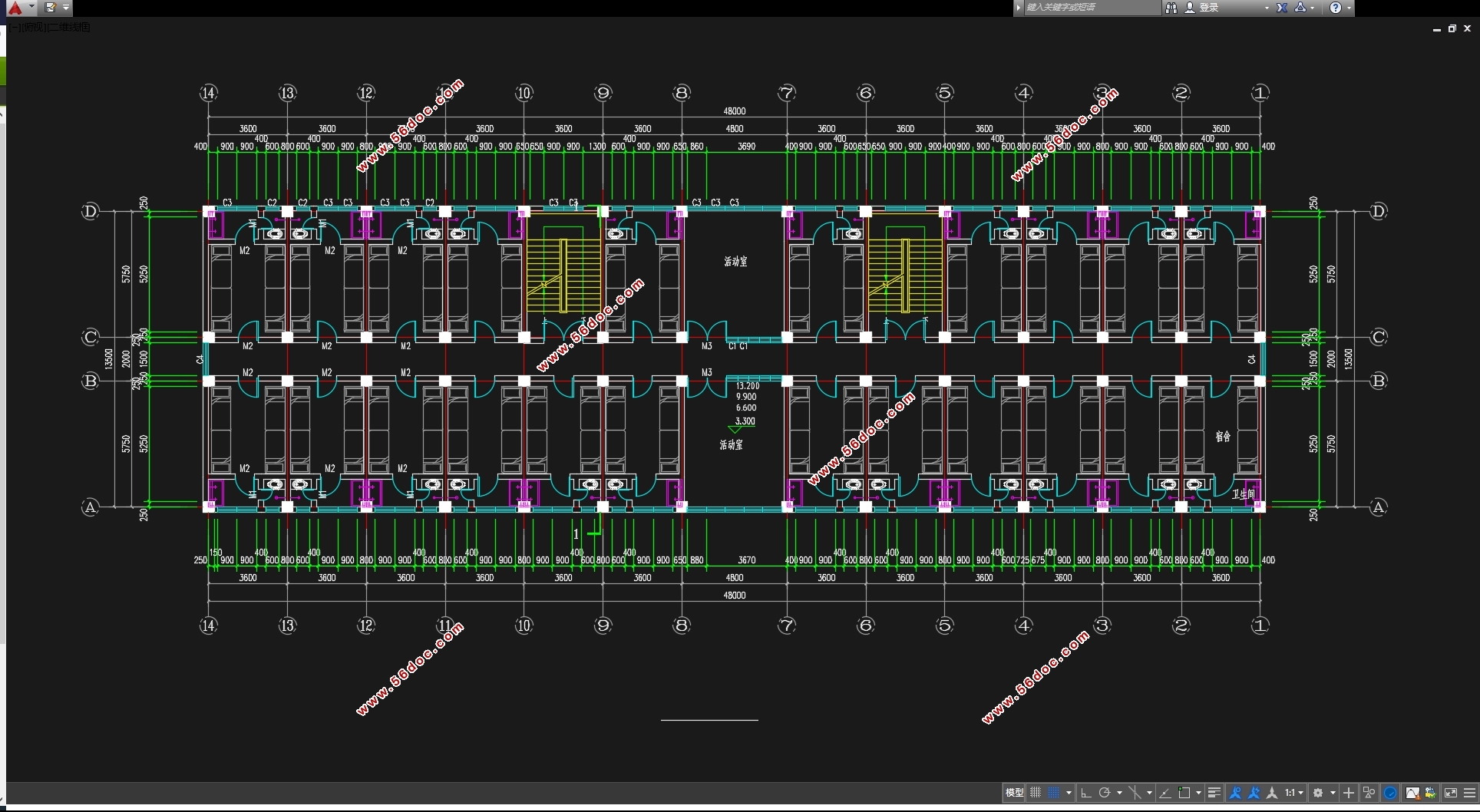Open the Help question mark icon
This screenshot has height=812, width=1480.
tap(1336, 8)
